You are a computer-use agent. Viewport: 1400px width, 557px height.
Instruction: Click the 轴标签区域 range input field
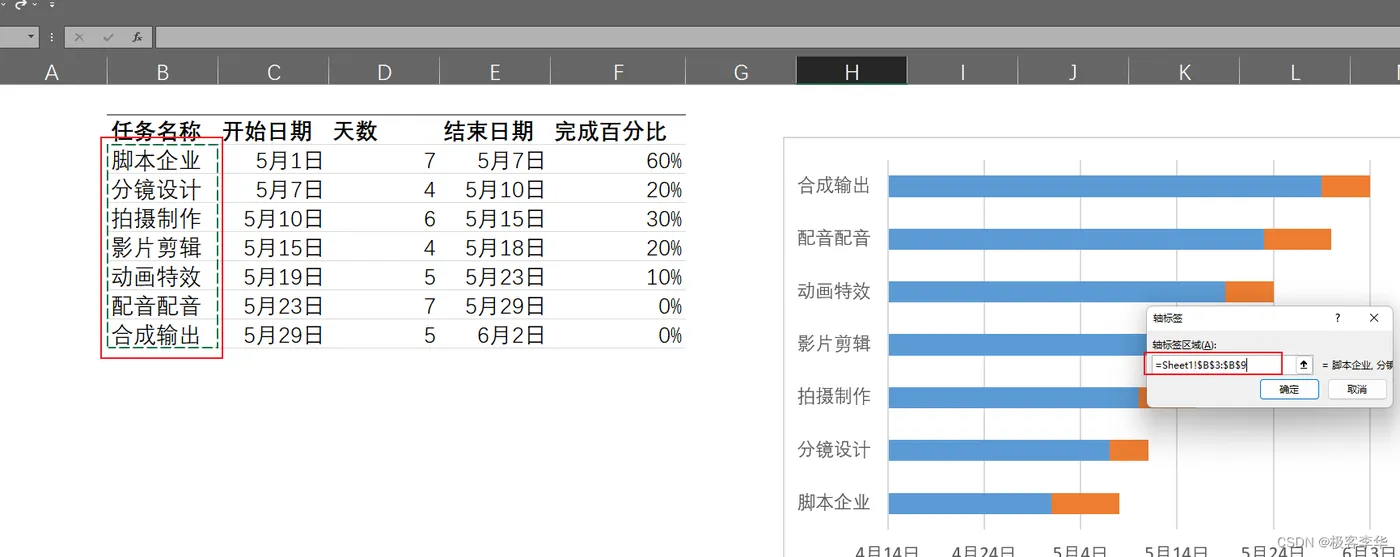point(1224,365)
